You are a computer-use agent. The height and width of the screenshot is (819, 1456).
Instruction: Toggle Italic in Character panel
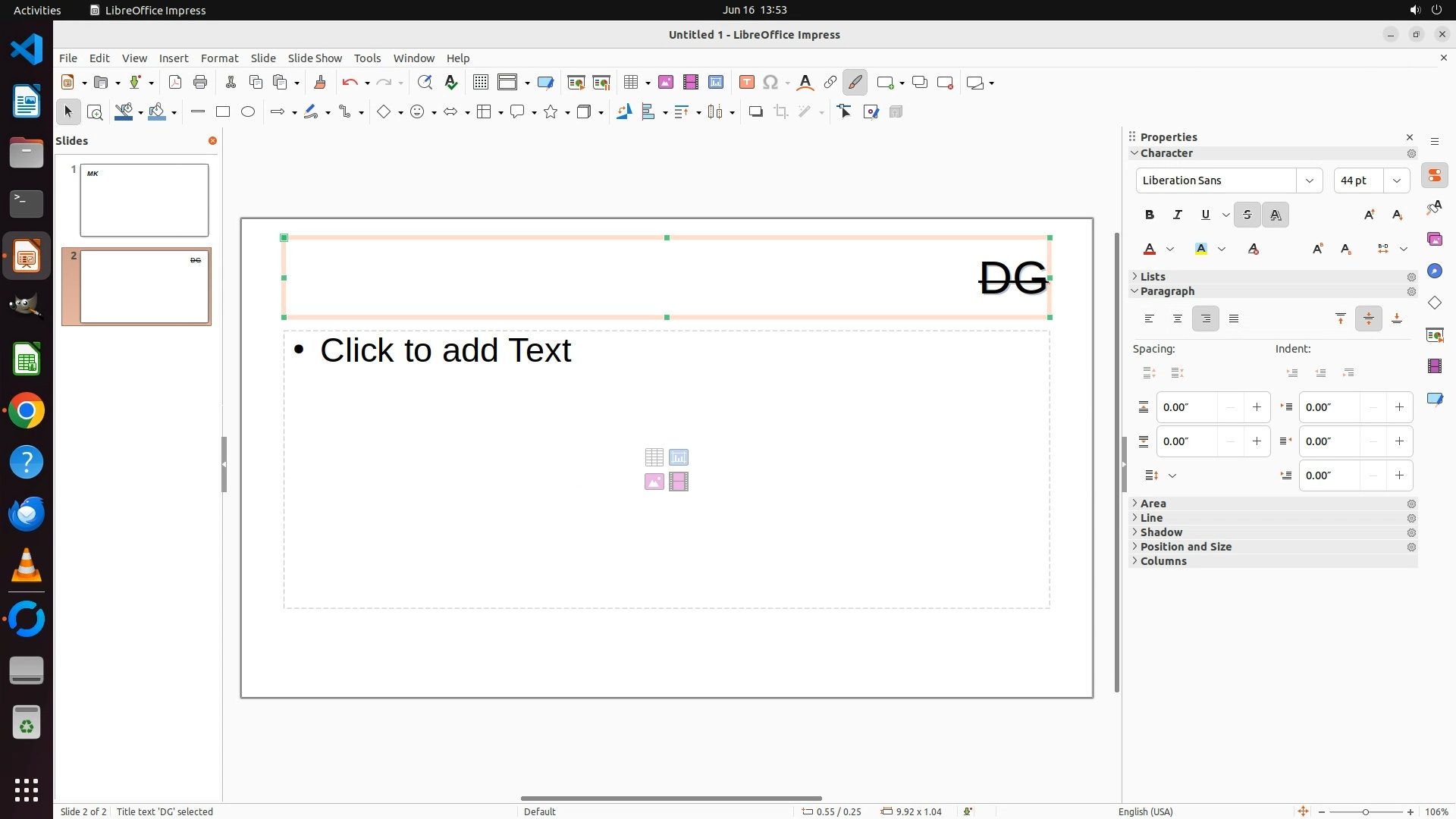[1178, 215]
